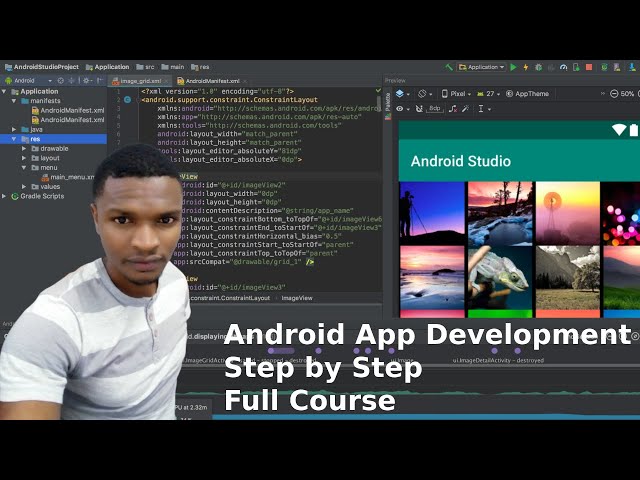Close the AndroidManifest.xml editor tab

tap(244, 81)
